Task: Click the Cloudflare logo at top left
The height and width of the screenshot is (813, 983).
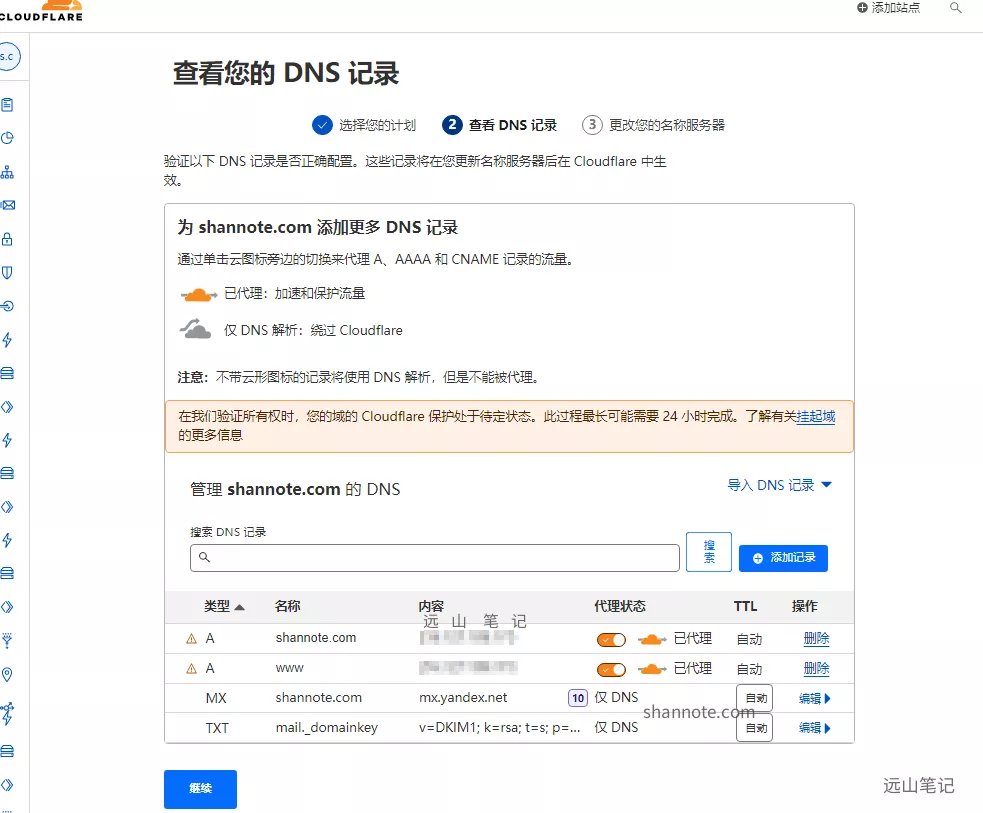Action: 42,10
